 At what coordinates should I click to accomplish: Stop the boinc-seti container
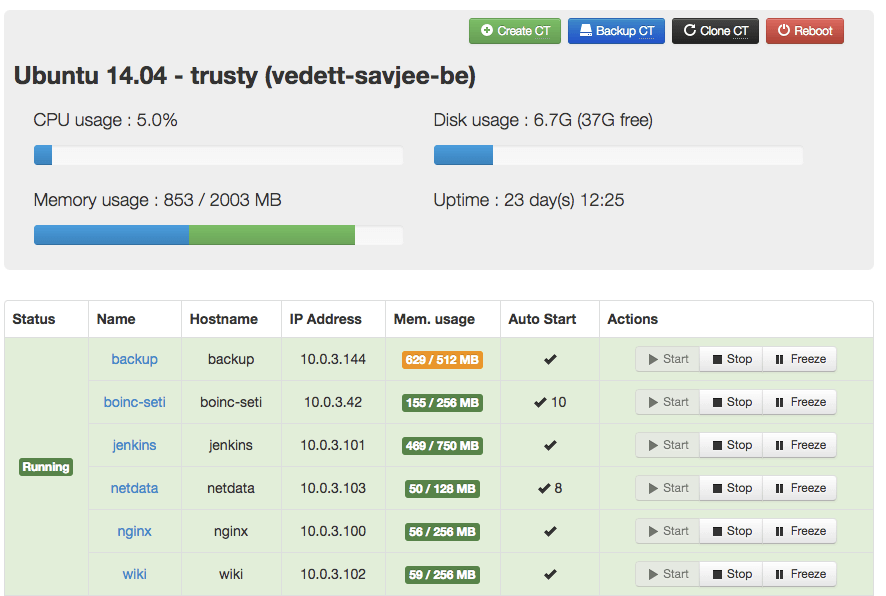731,402
